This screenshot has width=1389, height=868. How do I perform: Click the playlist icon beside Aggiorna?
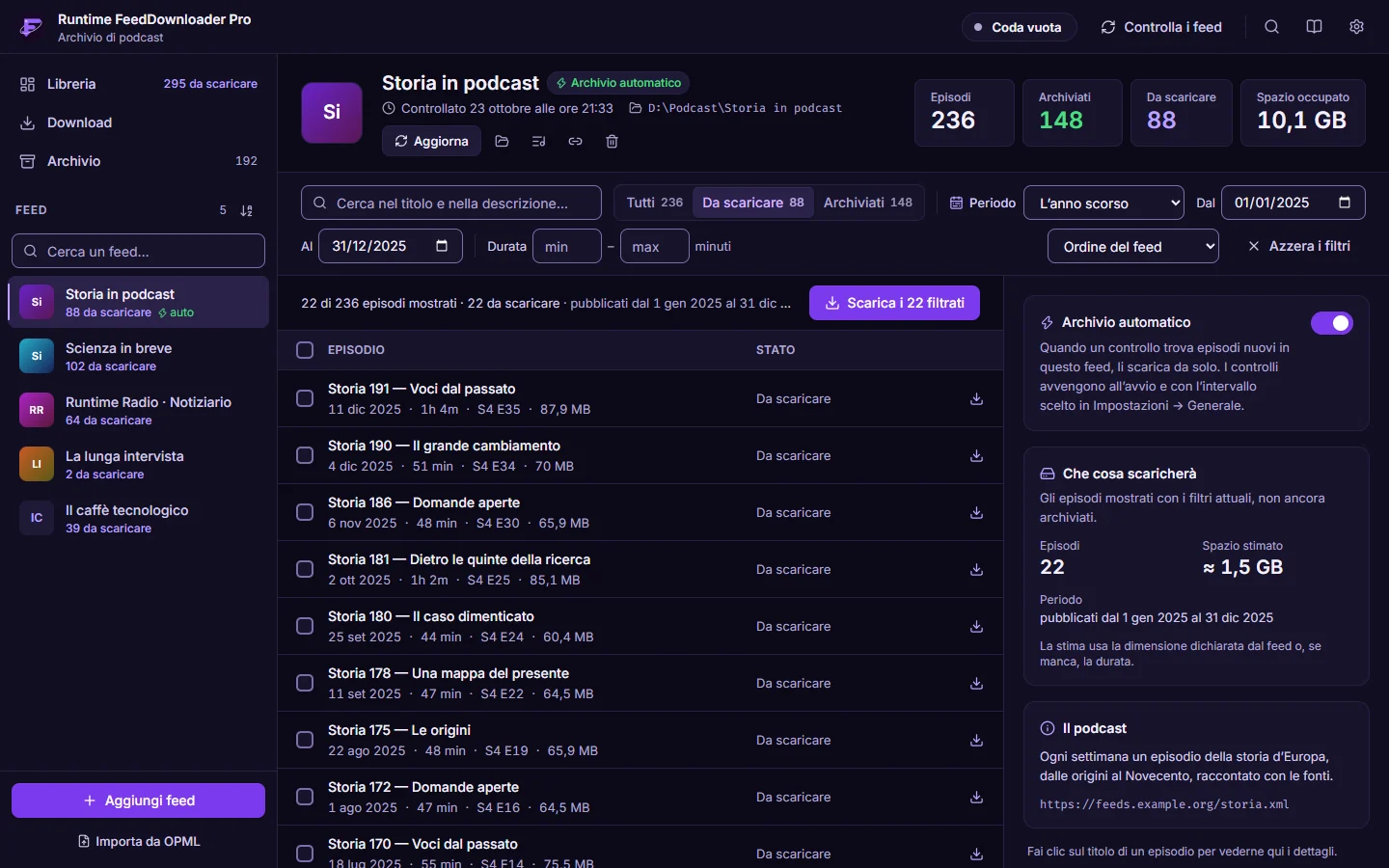coord(538,141)
